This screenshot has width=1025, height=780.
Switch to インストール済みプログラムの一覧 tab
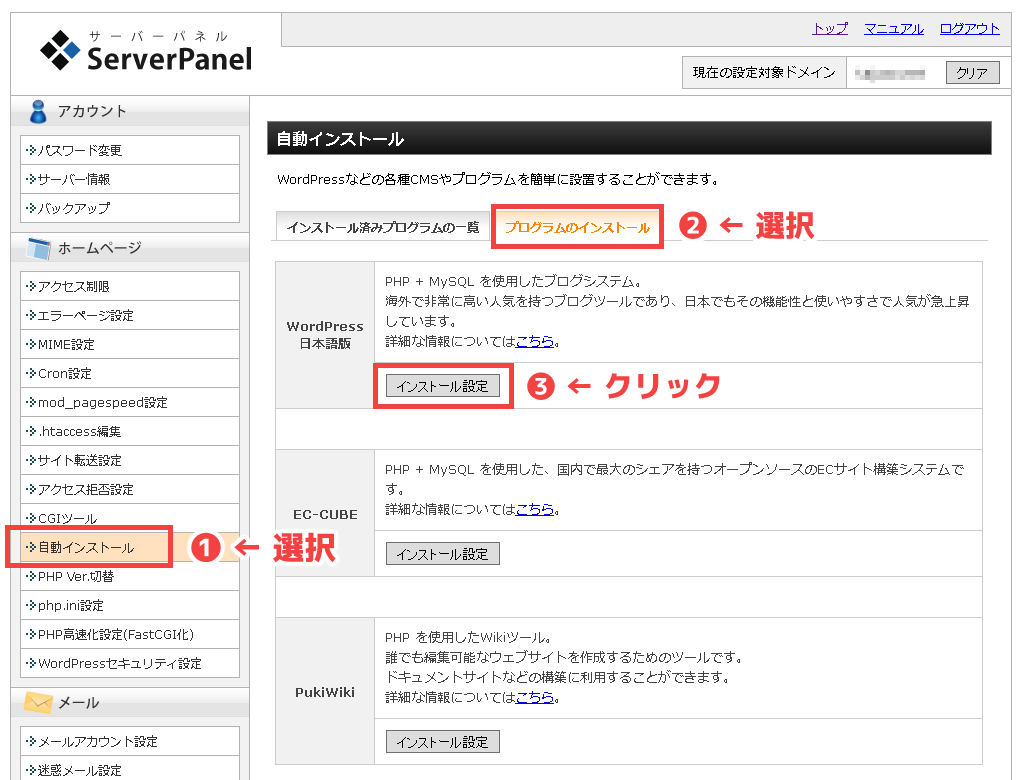tap(382, 227)
